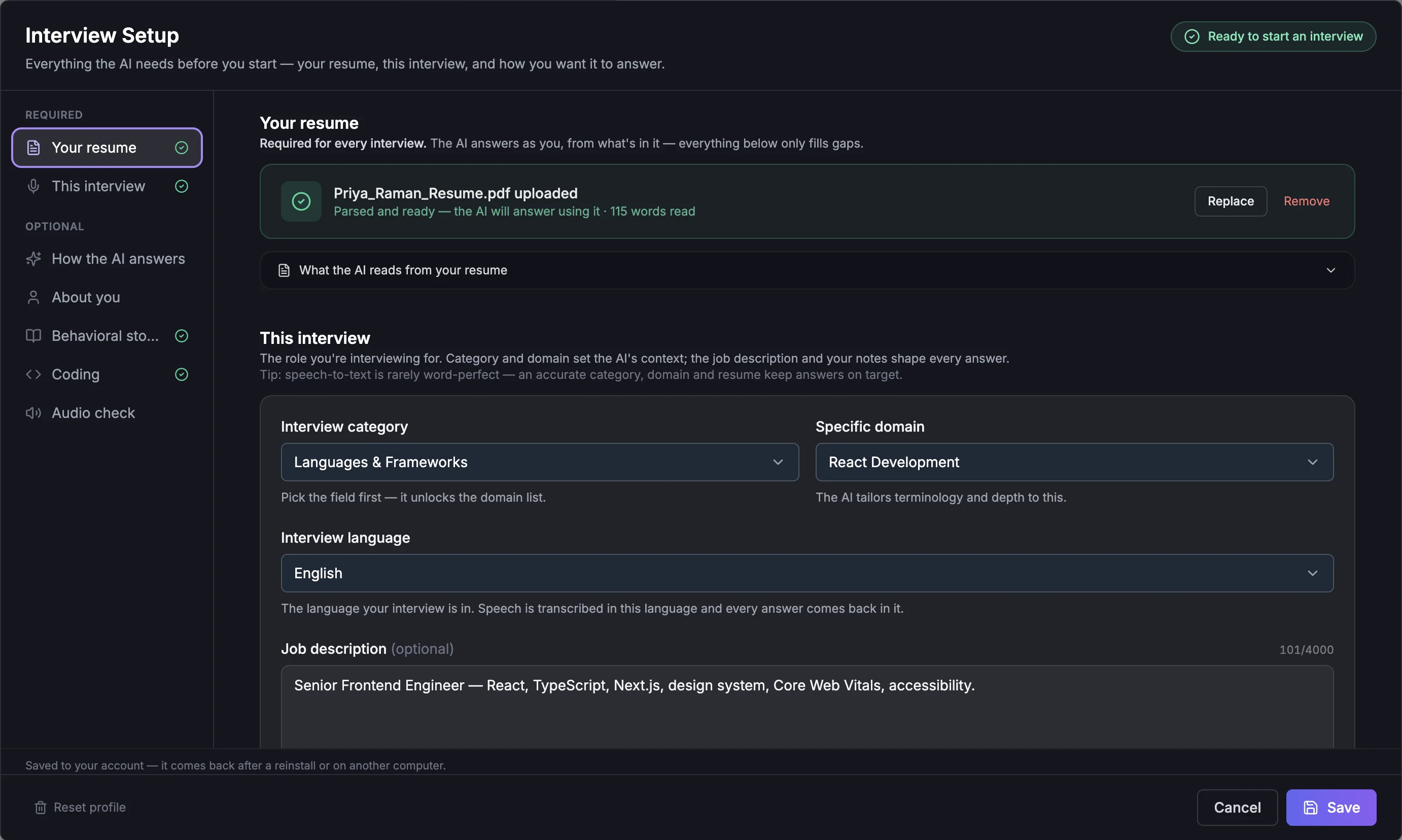The height and width of the screenshot is (840, 1402).
Task: Open the How the AI answers section
Action: click(x=107, y=259)
